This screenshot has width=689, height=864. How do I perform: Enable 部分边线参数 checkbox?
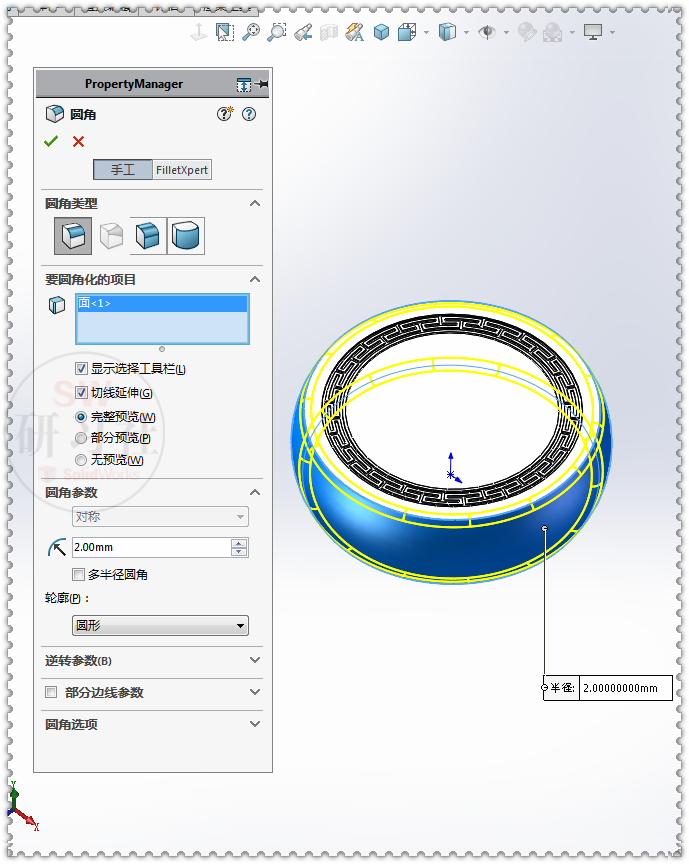click(51, 692)
